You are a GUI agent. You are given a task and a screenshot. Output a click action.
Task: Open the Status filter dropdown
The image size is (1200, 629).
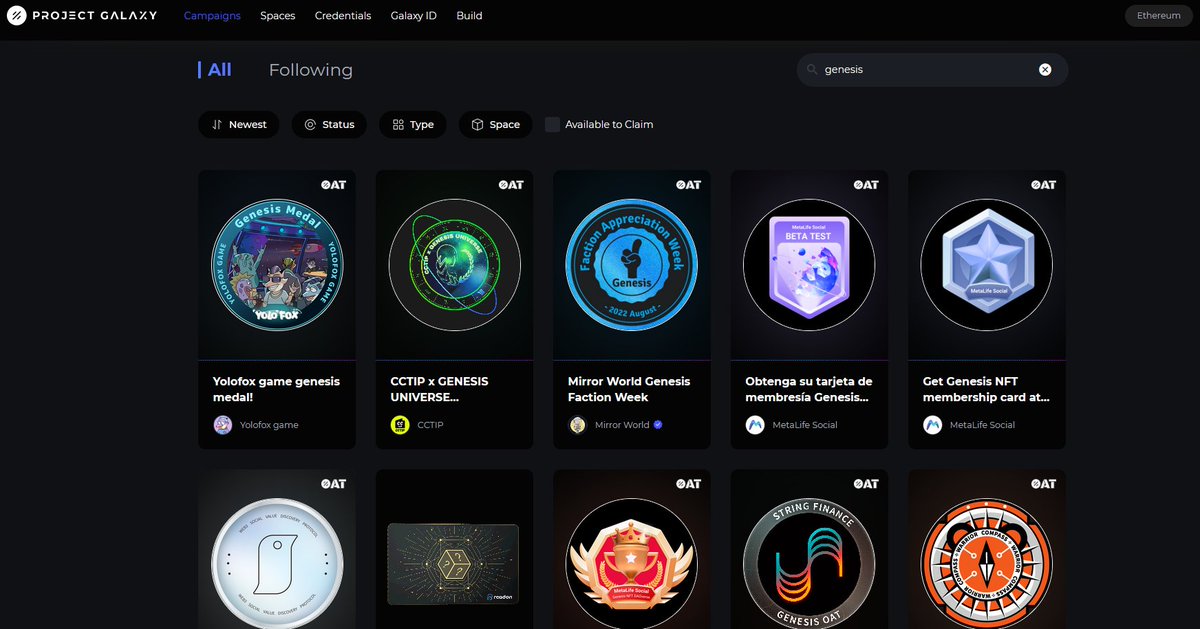pyautogui.click(x=329, y=125)
